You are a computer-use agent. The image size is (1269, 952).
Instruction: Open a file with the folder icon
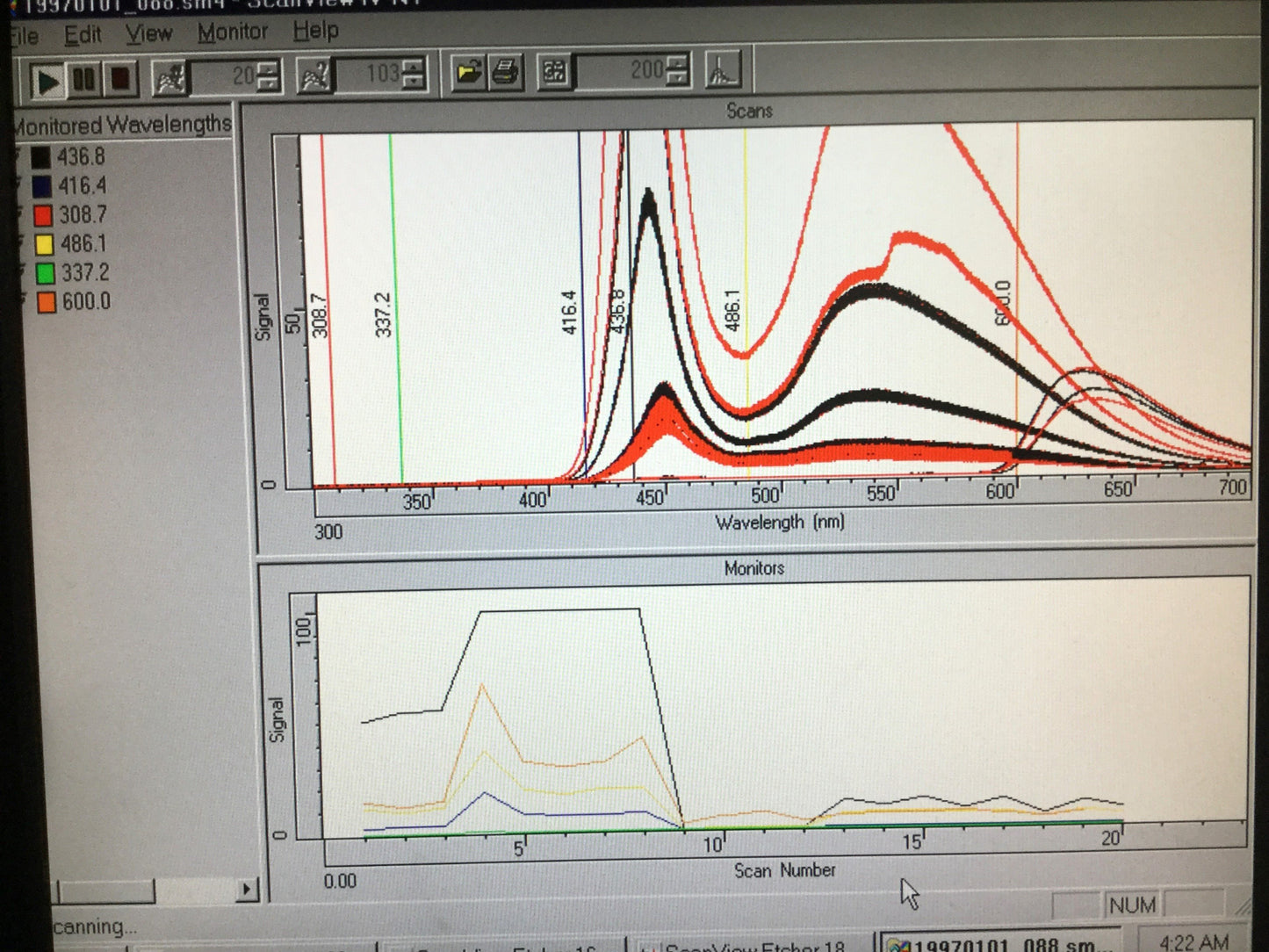pos(469,72)
